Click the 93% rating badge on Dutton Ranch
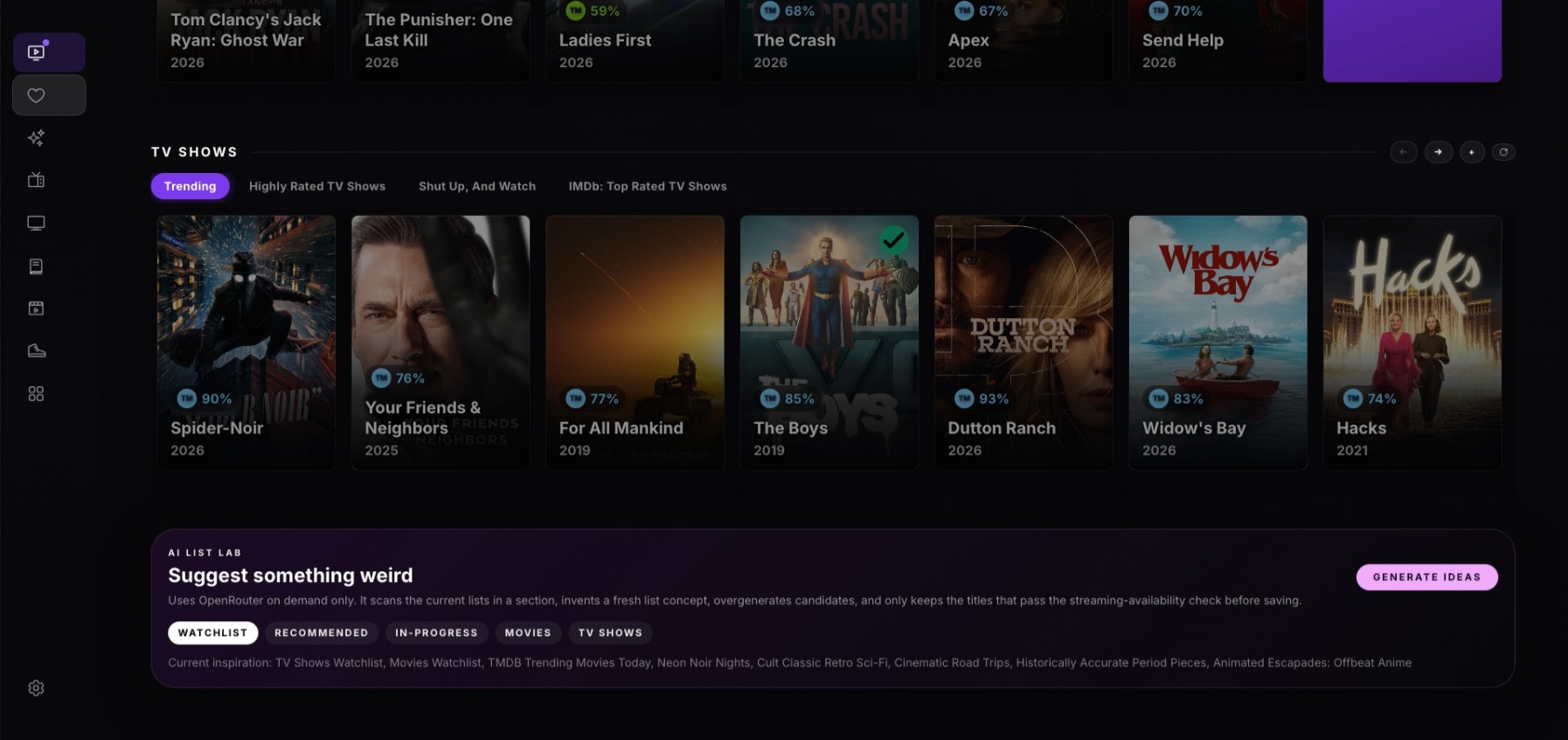1568x740 pixels. pyautogui.click(x=982, y=398)
